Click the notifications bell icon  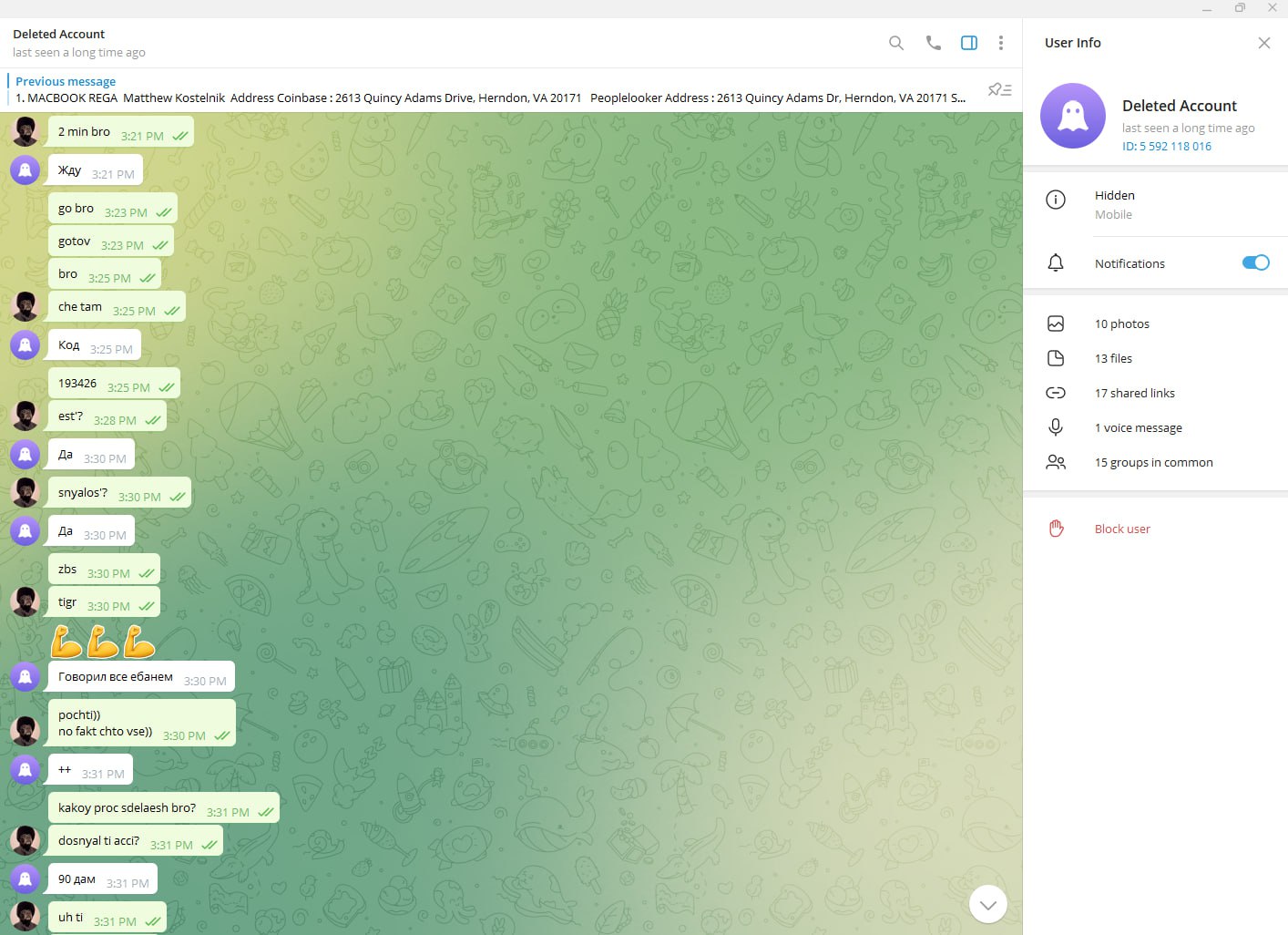1056,263
